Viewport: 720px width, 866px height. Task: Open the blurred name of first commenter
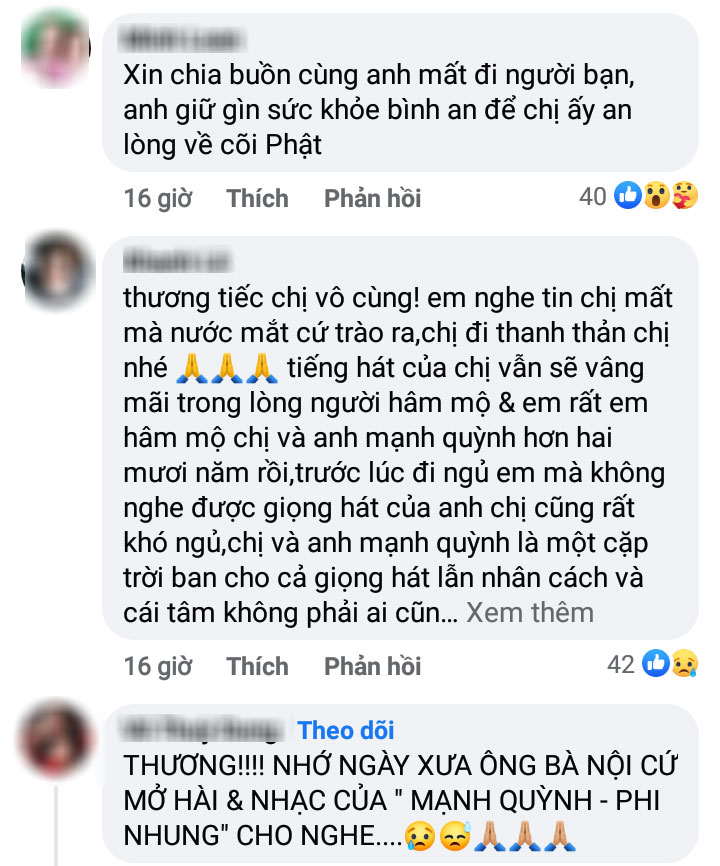coord(181,40)
